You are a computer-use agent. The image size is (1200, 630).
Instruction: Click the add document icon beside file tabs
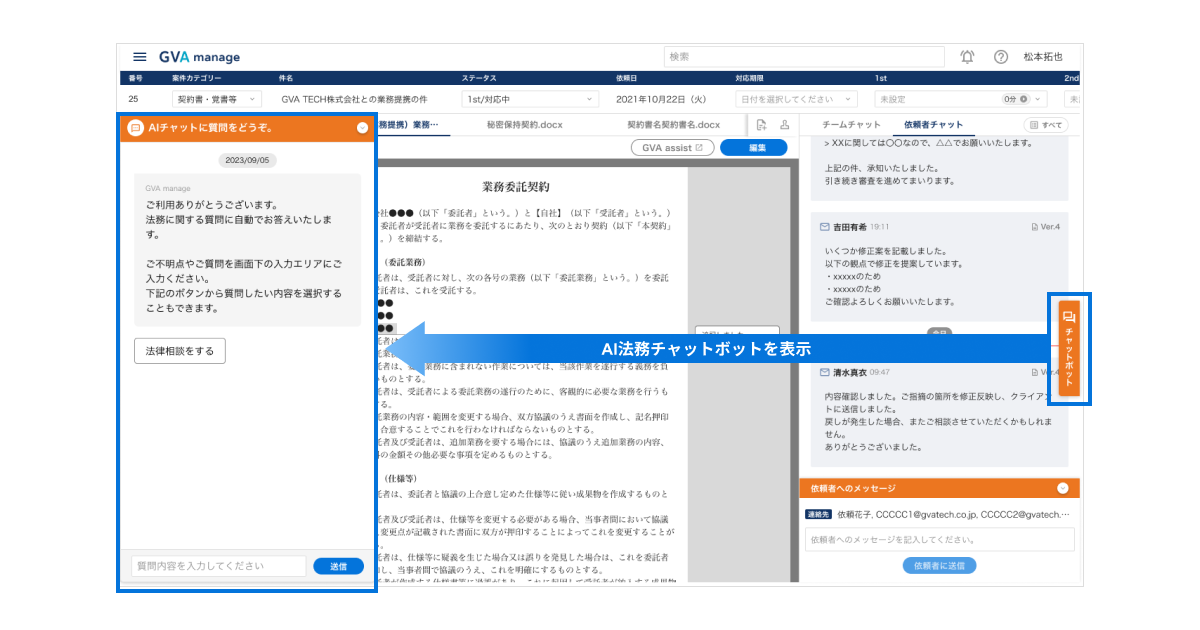[762, 125]
